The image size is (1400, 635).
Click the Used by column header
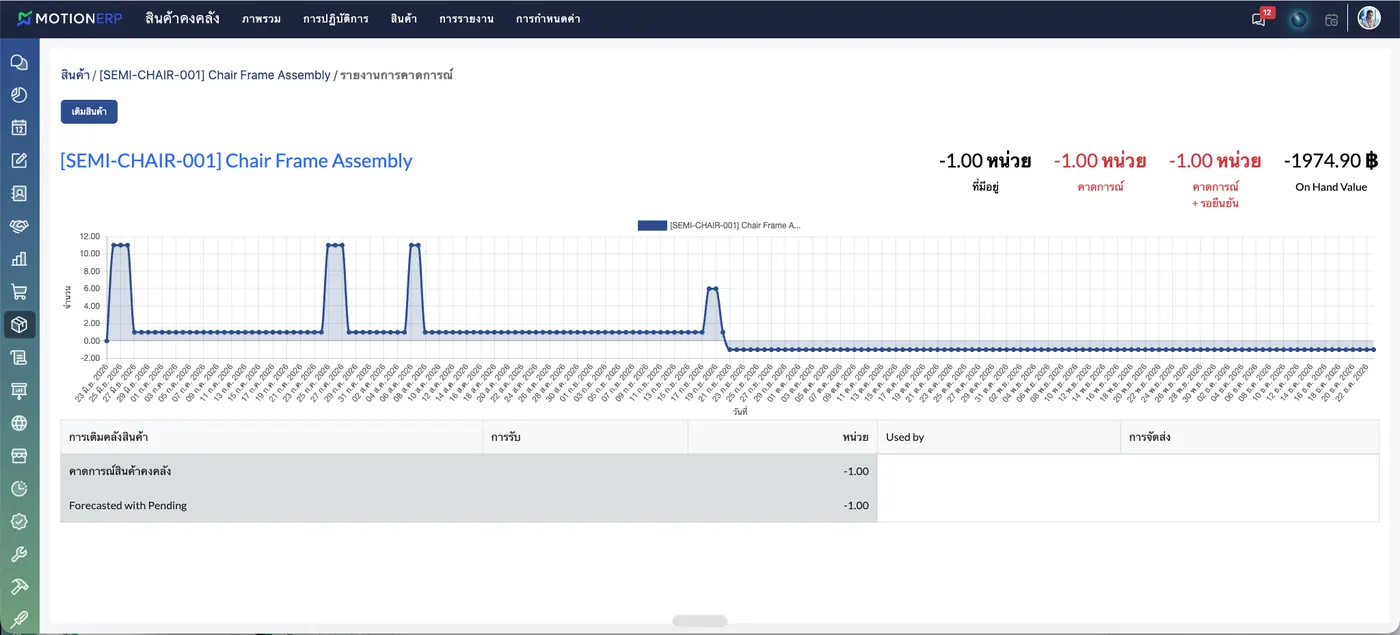[999, 437]
